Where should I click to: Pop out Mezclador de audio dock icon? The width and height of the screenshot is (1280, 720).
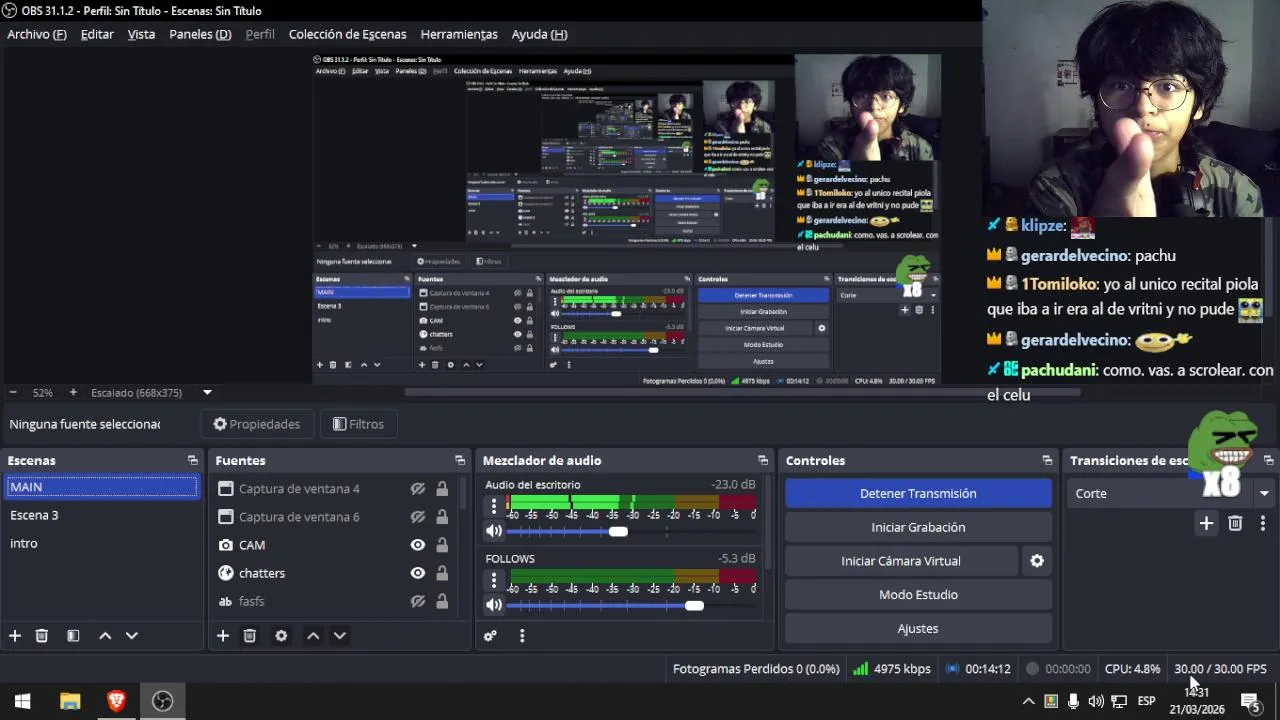[x=763, y=460]
